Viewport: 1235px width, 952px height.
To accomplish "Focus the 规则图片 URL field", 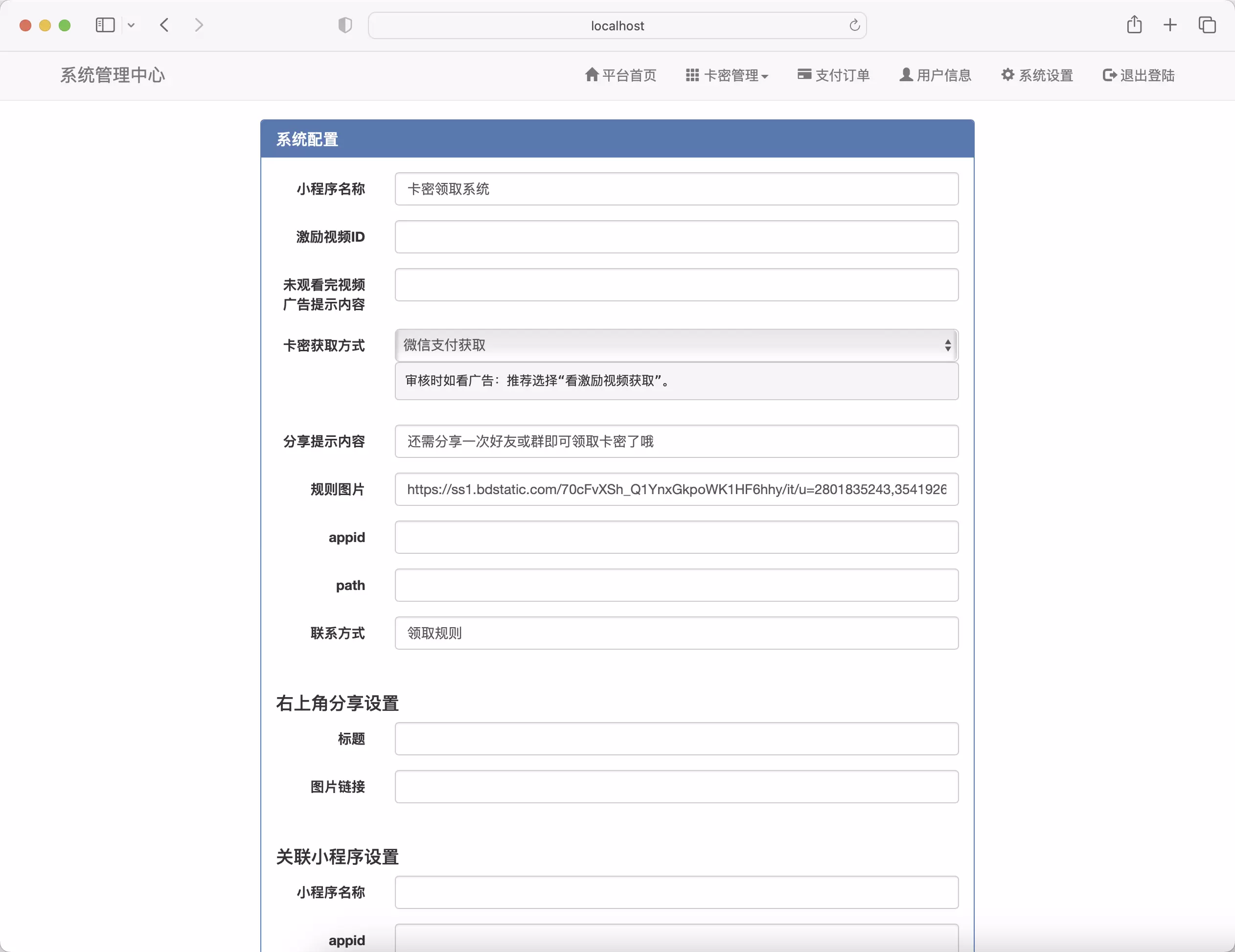I will (676, 490).
